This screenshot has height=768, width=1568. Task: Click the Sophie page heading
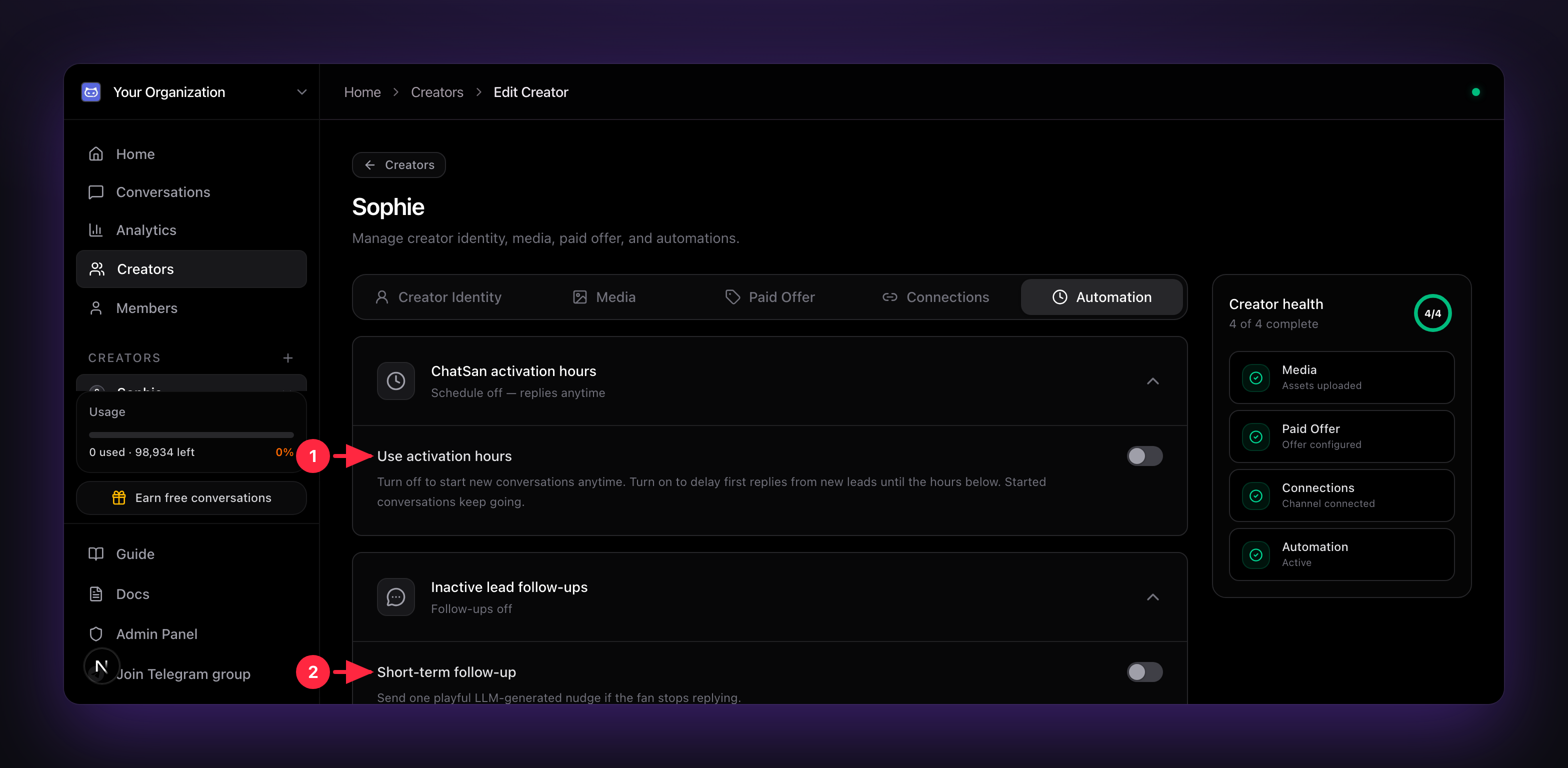pyautogui.click(x=388, y=207)
